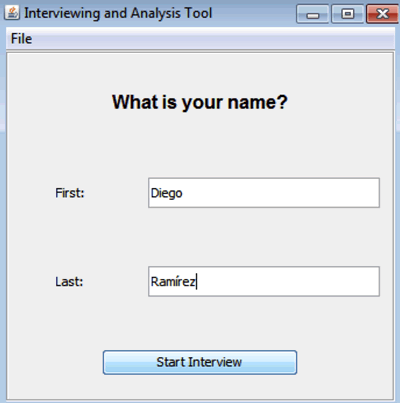Click the empty title bar space beside title
The image size is (400, 403).
click(x=254, y=13)
